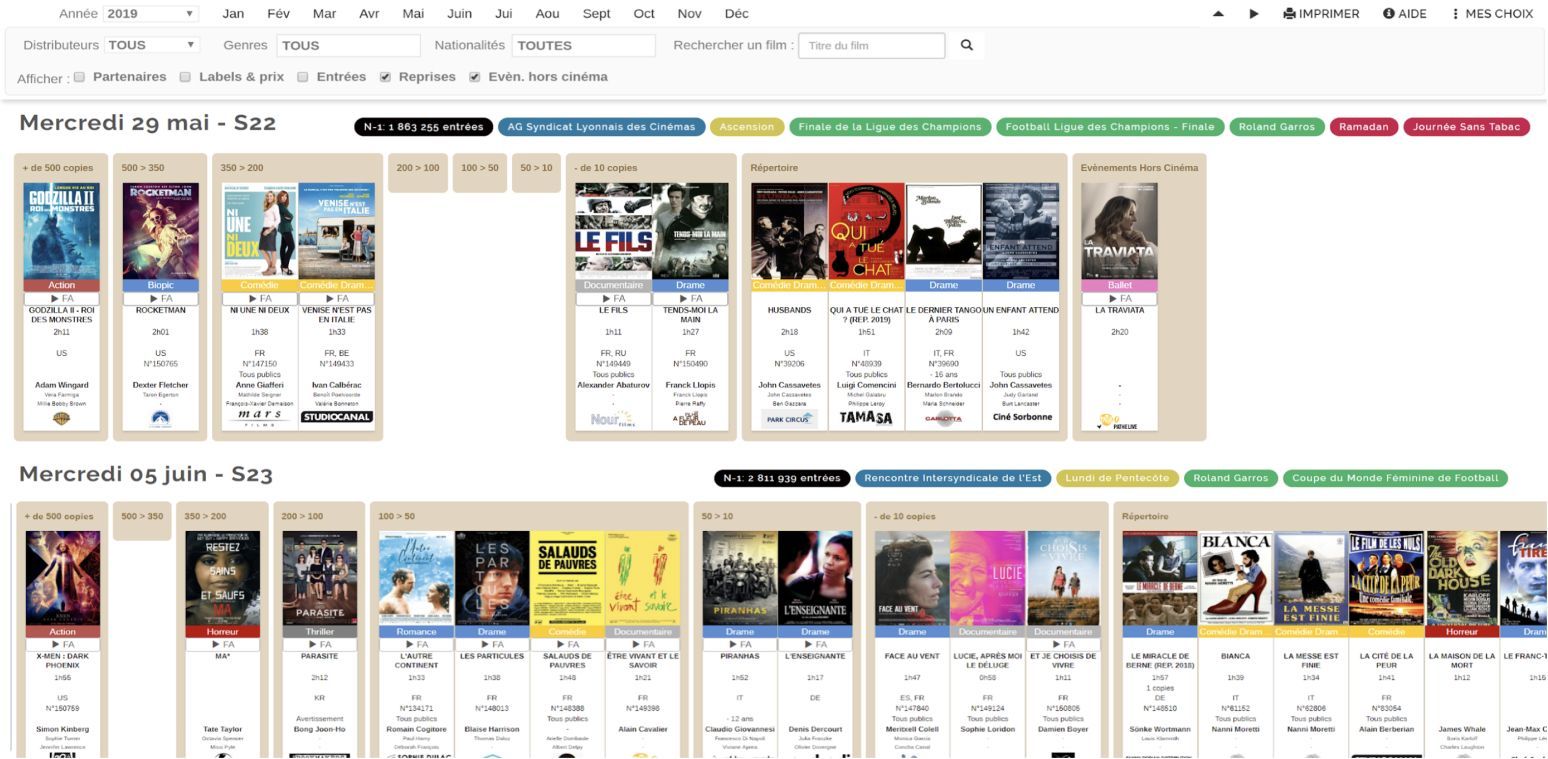Click the Roland Garros tag in S22
The image size is (1548, 759).
click(x=1277, y=127)
